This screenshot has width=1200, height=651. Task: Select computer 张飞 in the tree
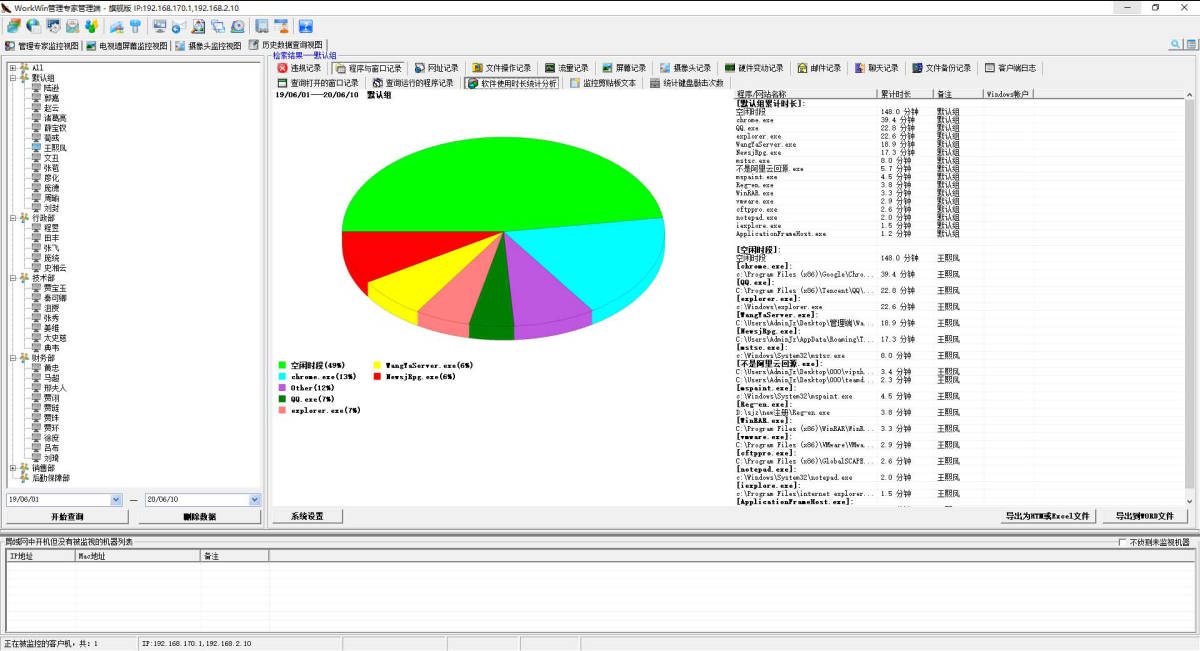50,248
